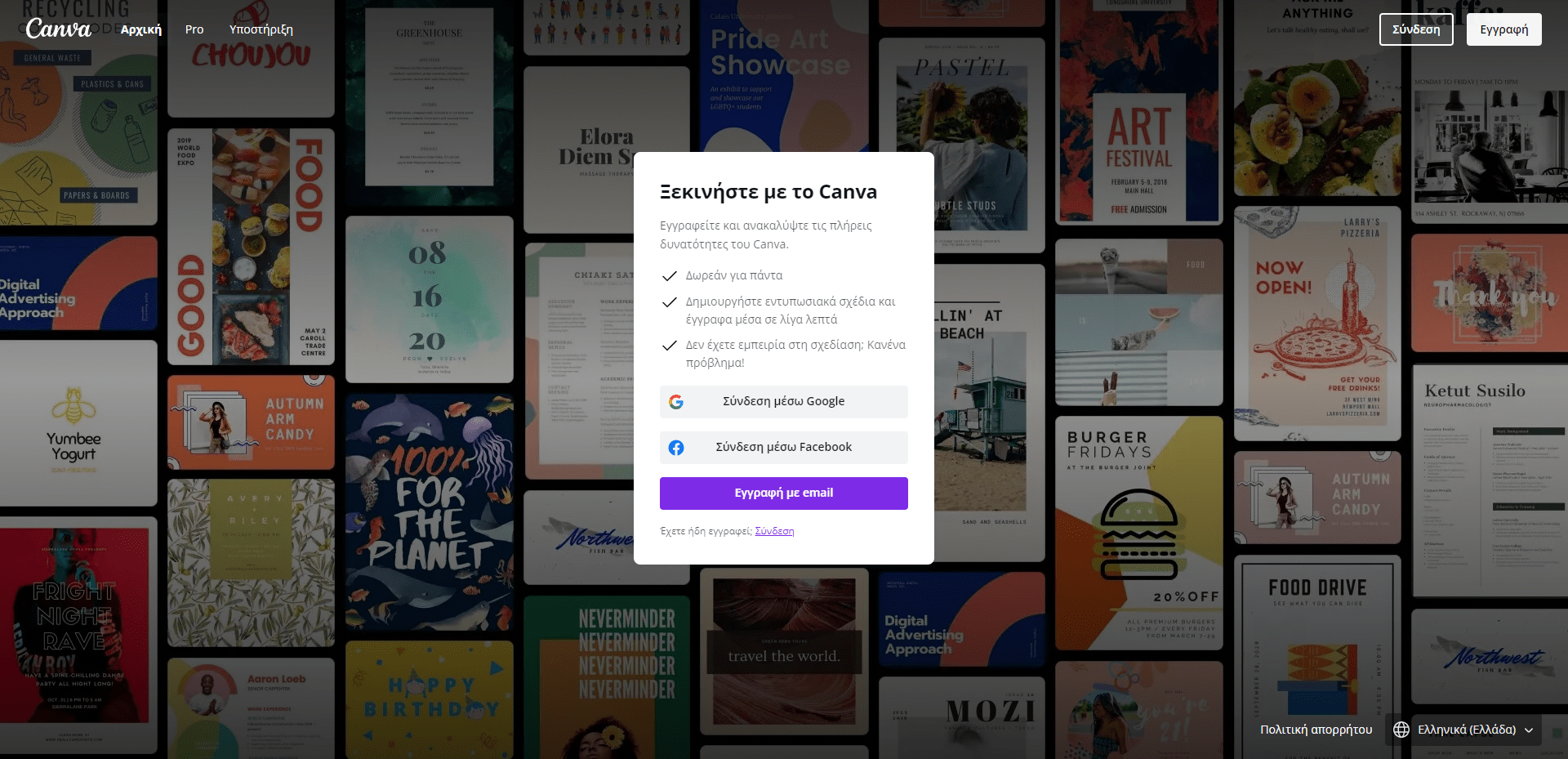Image resolution: width=1568 pixels, height=759 pixels.
Task: Click the purple Εγγραφή με email button
Action: [784, 493]
